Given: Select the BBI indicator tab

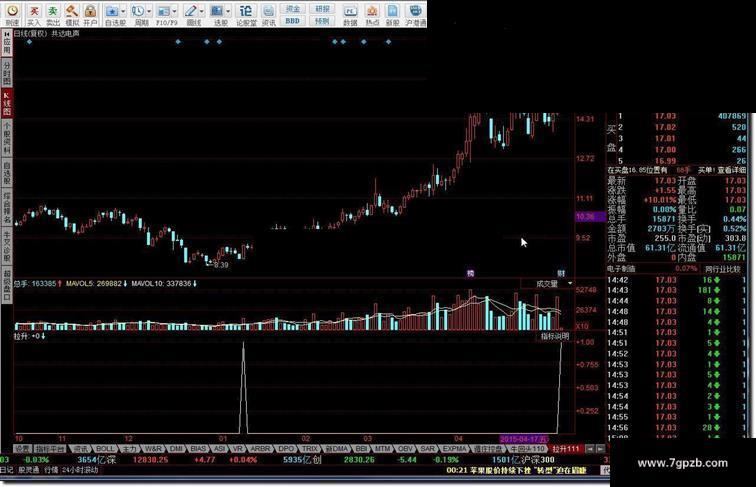Looking at the screenshot, I should (361, 449).
